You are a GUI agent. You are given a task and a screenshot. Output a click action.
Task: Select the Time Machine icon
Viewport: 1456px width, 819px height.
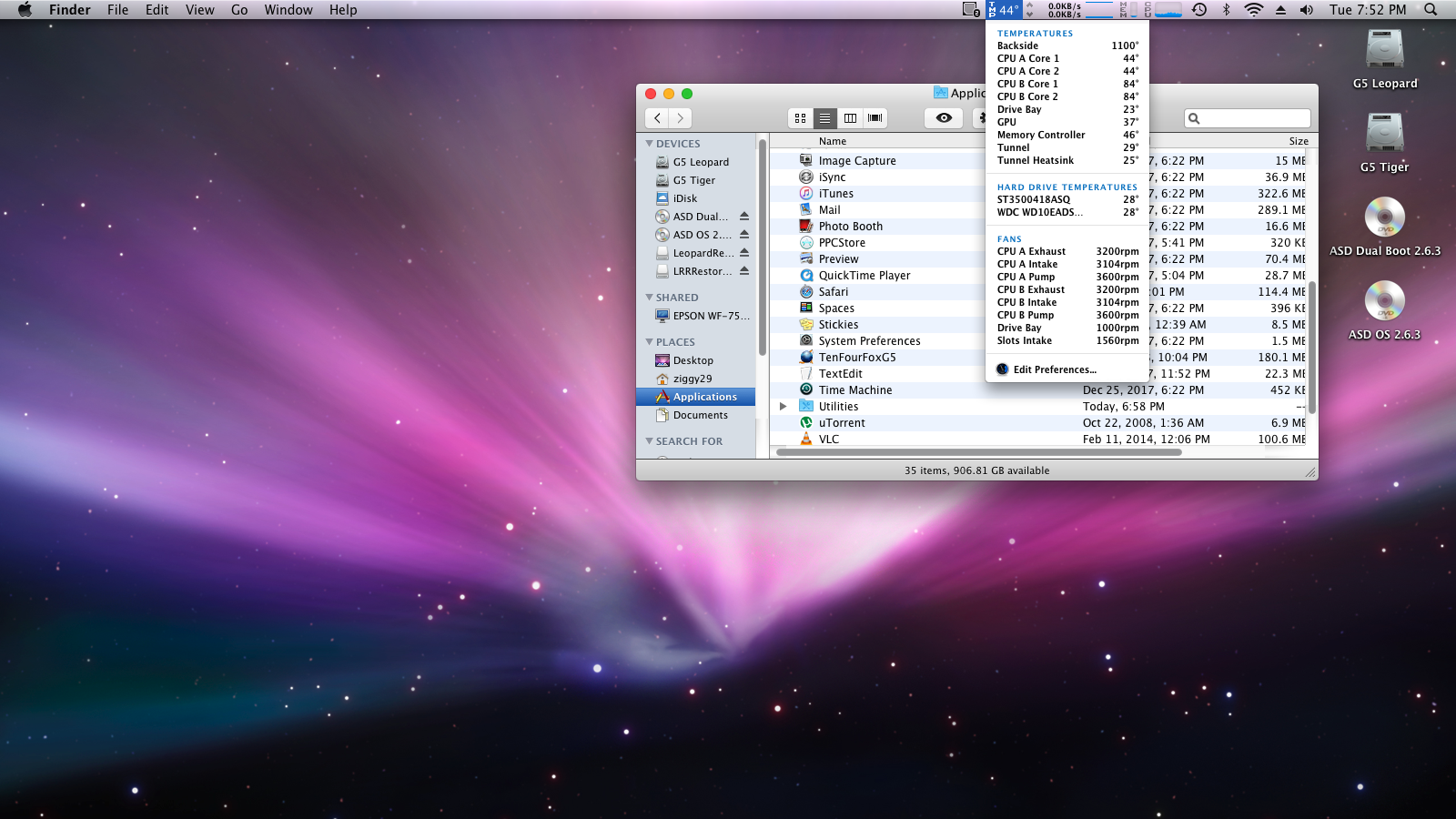pyautogui.click(x=806, y=389)
